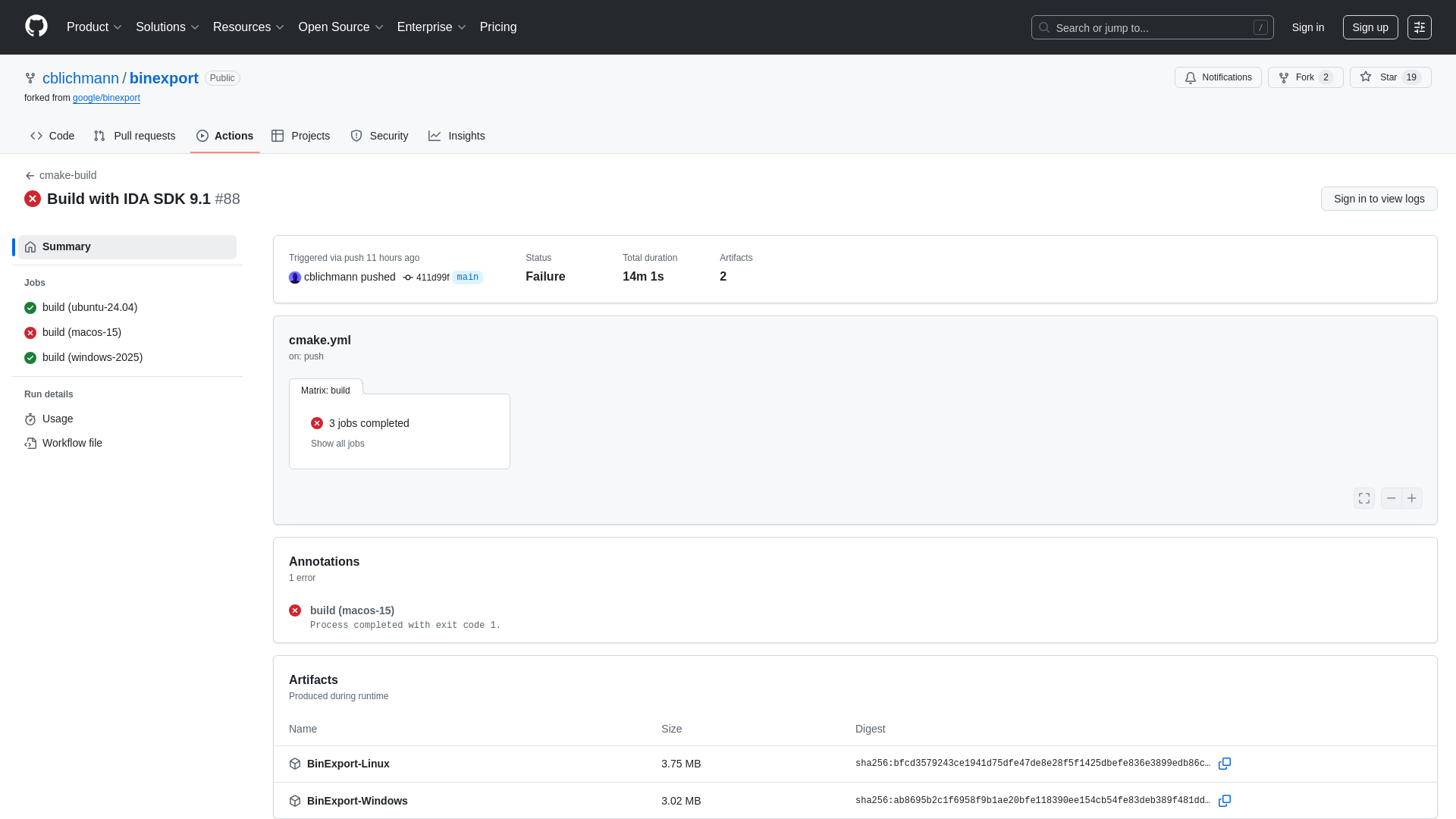Switch to the Code tab
This screenshot has width=1456, height=819.
pos(52,136)
